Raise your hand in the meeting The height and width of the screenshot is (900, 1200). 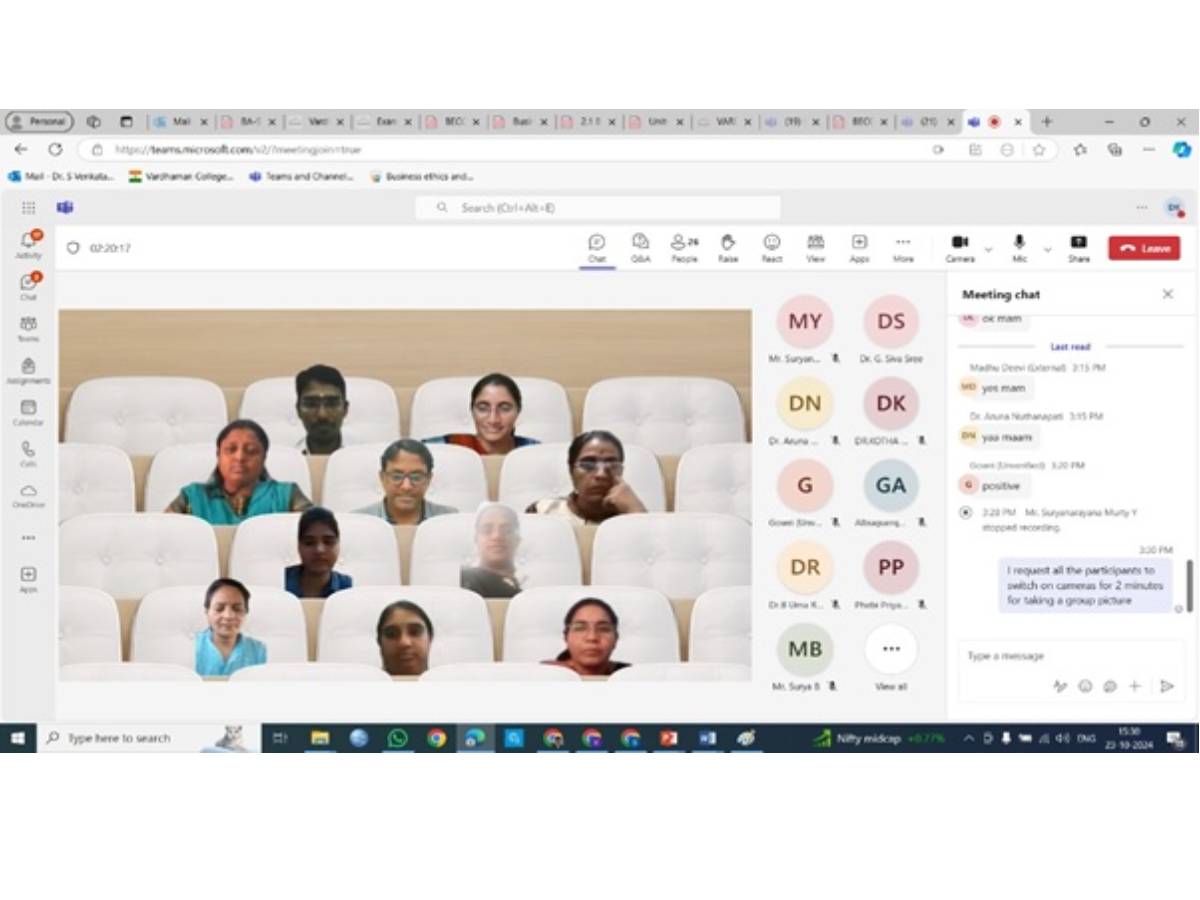point(728,246)
